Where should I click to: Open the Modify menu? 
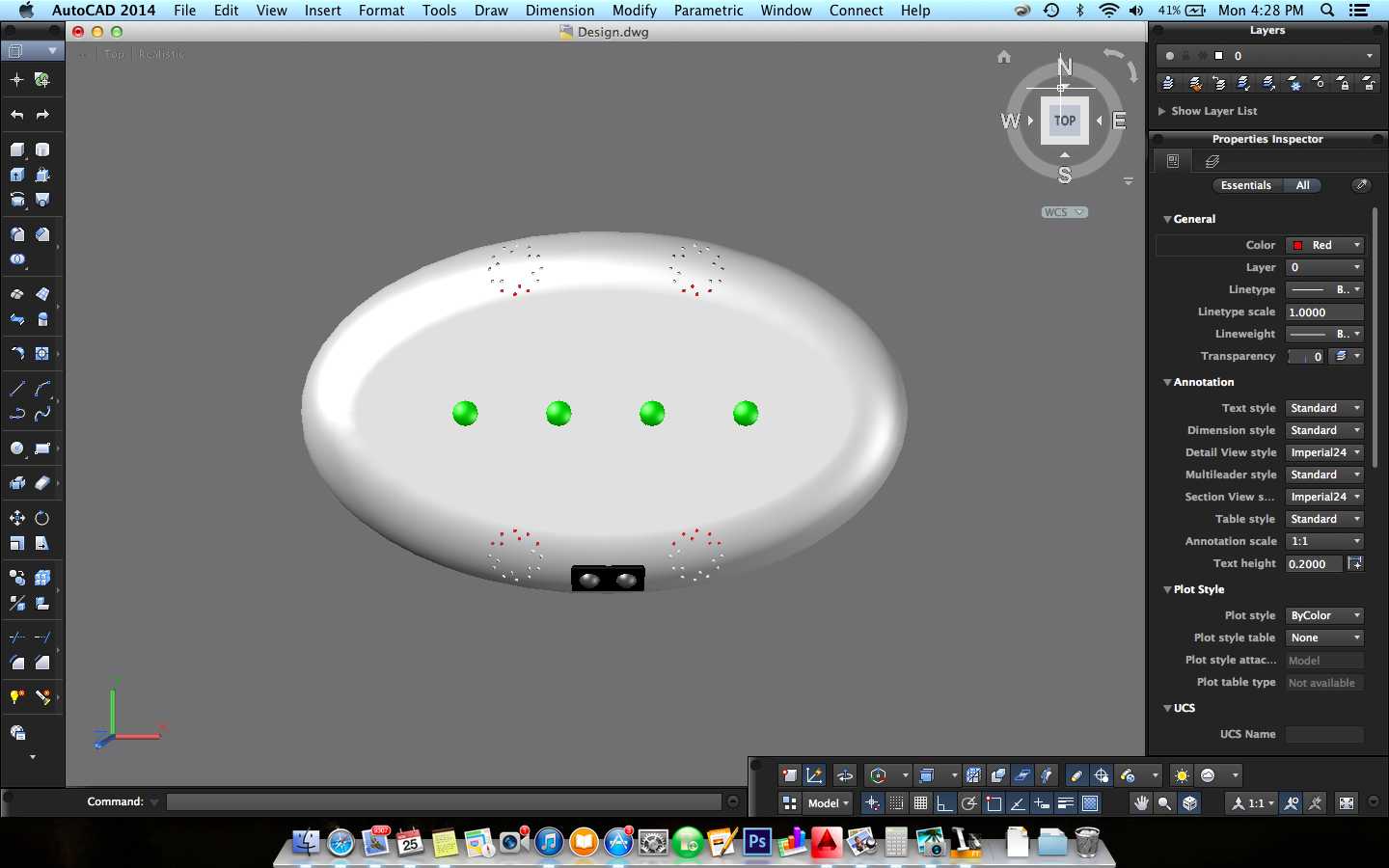pyautogui.click(x=635, y=11)
